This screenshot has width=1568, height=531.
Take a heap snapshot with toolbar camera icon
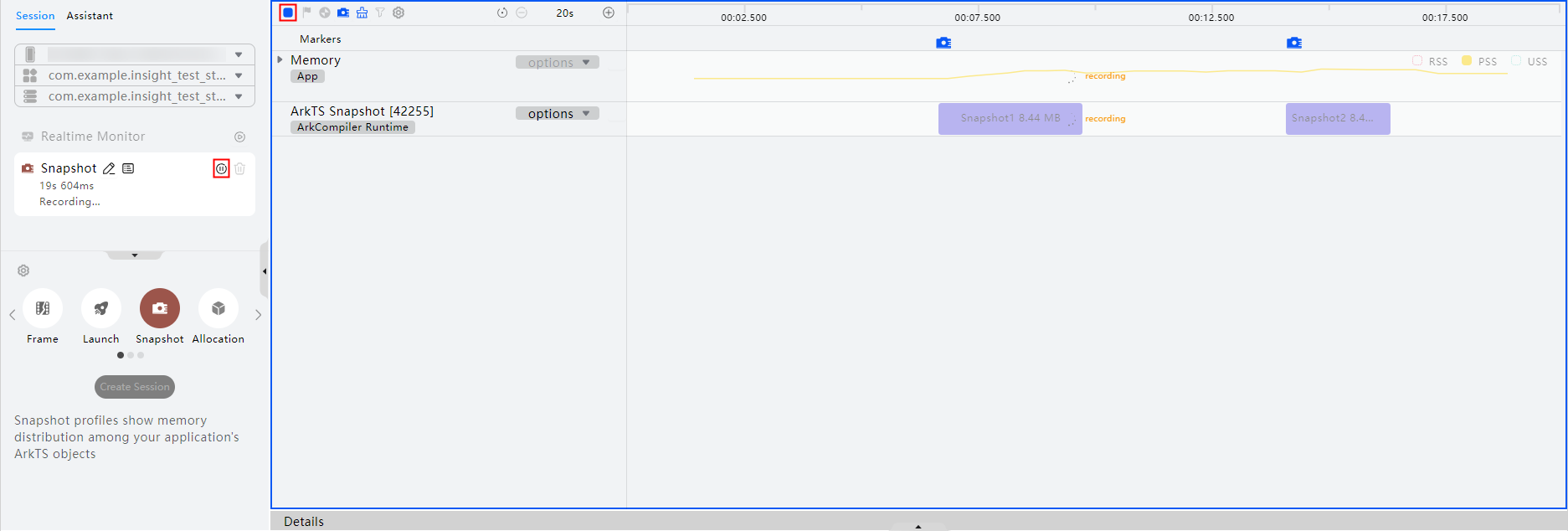343,13
